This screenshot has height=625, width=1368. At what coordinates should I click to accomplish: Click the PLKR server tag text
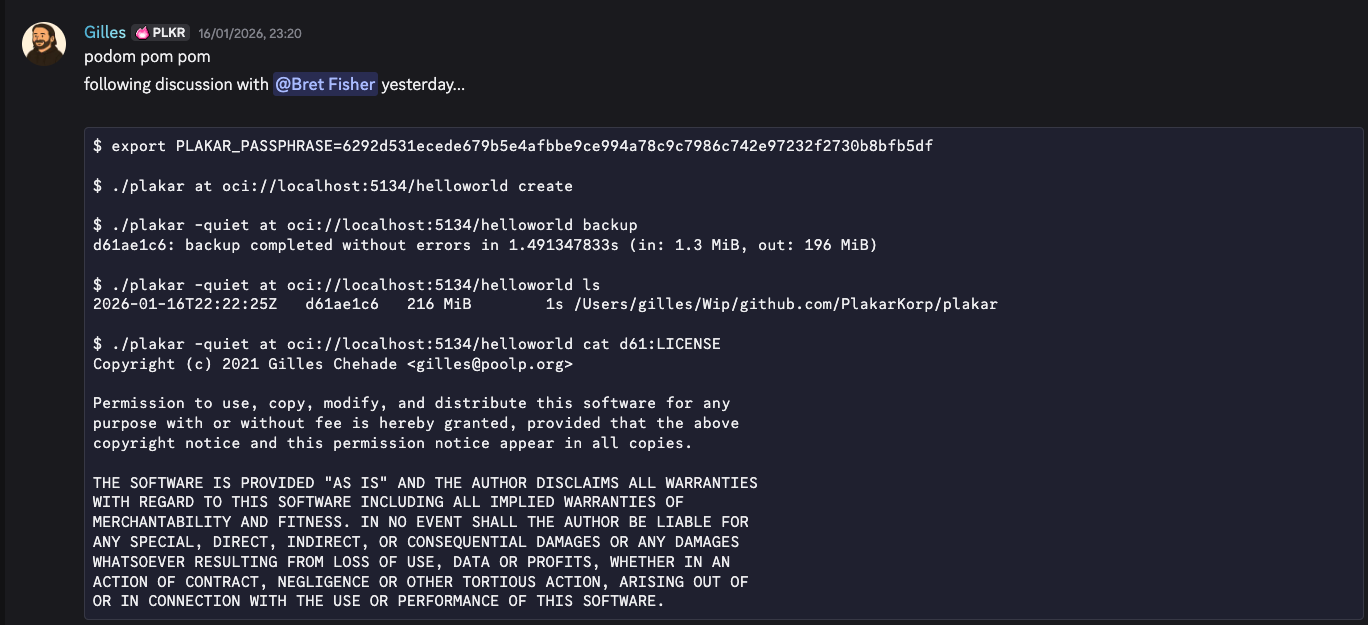168,33
